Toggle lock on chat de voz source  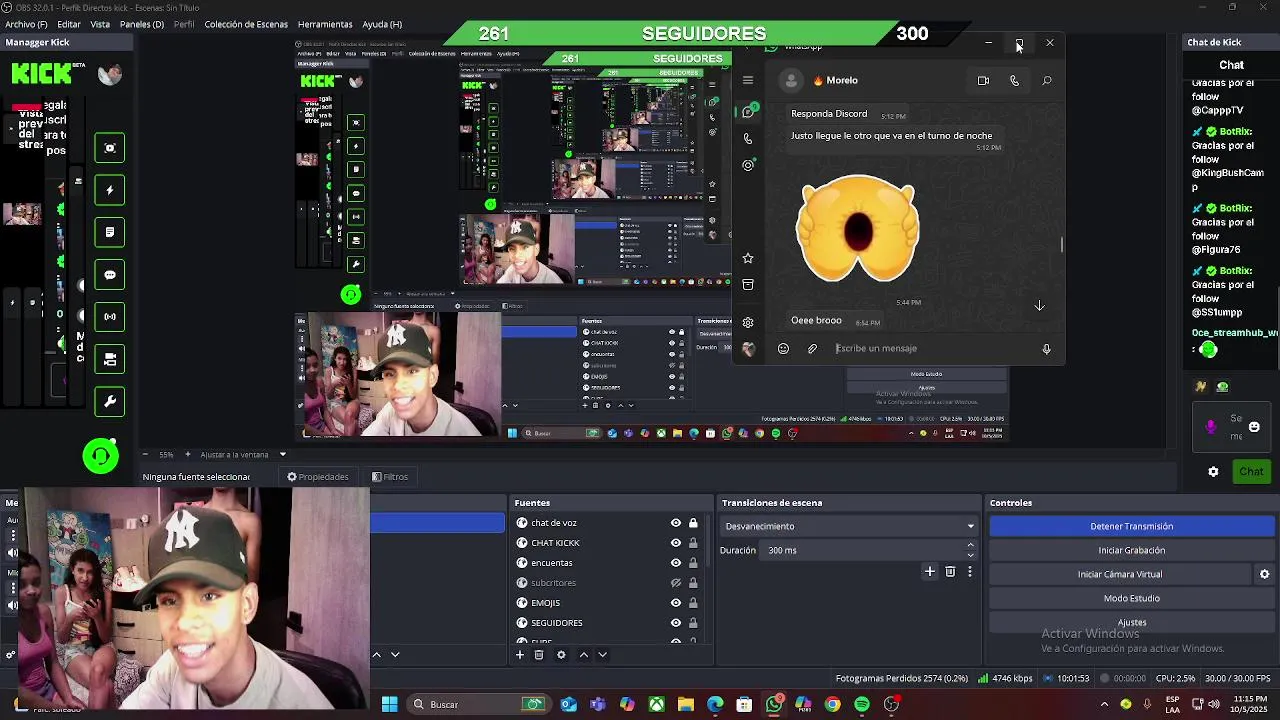click(693, 523)
